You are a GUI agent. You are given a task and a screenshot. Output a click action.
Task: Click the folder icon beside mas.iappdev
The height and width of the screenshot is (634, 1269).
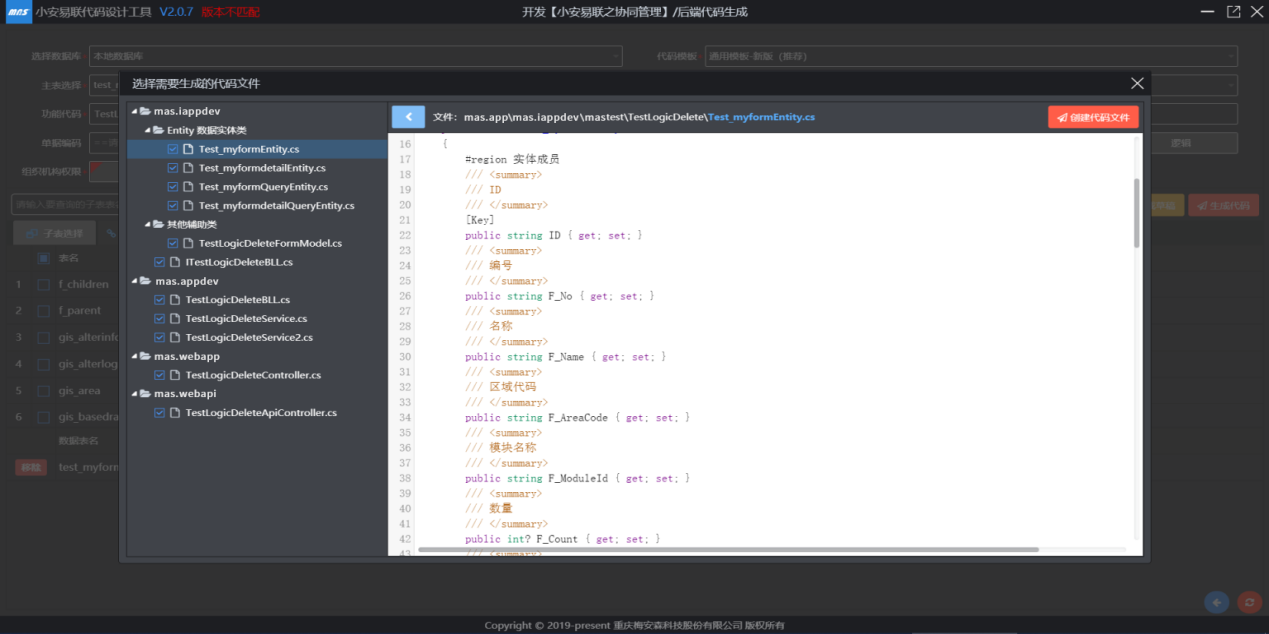[145, 111]
